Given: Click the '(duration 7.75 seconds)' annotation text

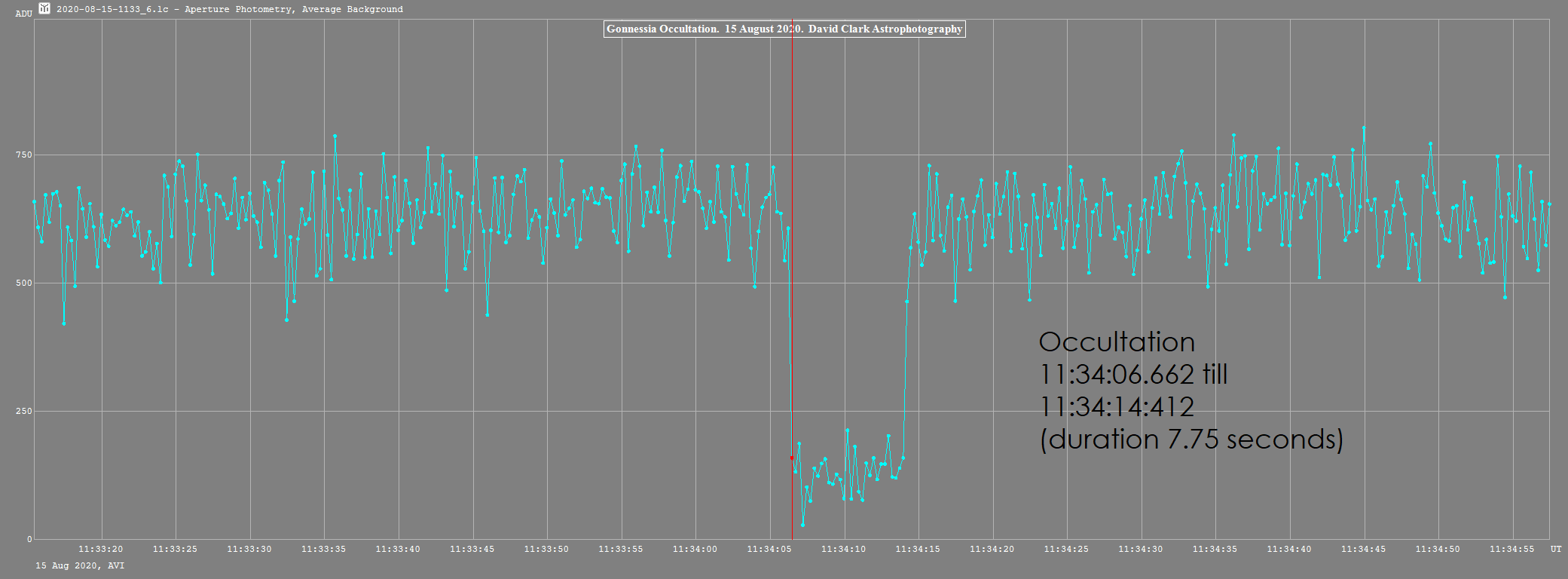Looking at the screenshot, I should pyautogui.click(x=1191, y=439).
